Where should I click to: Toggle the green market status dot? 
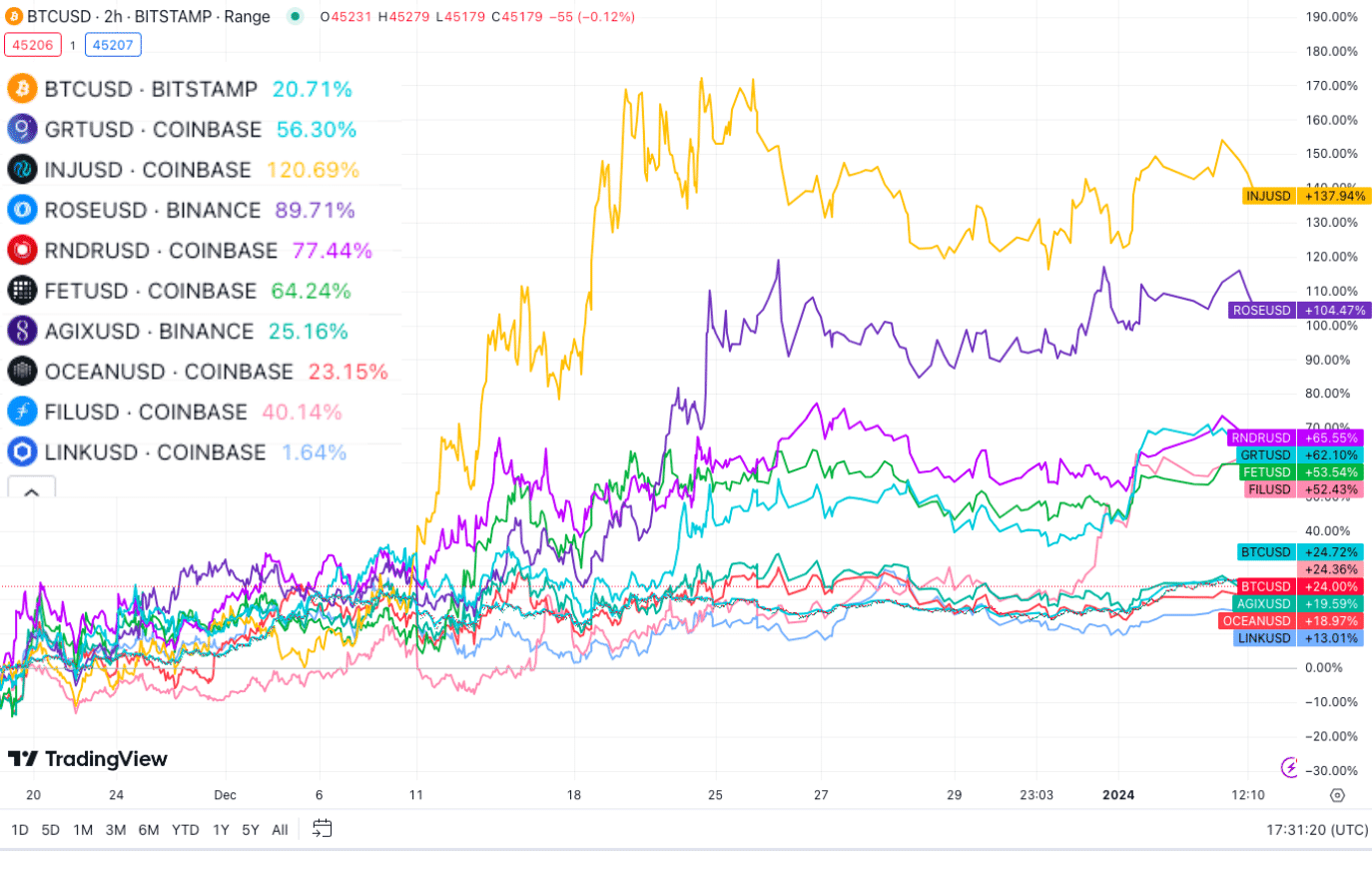(x=295, y=17)
